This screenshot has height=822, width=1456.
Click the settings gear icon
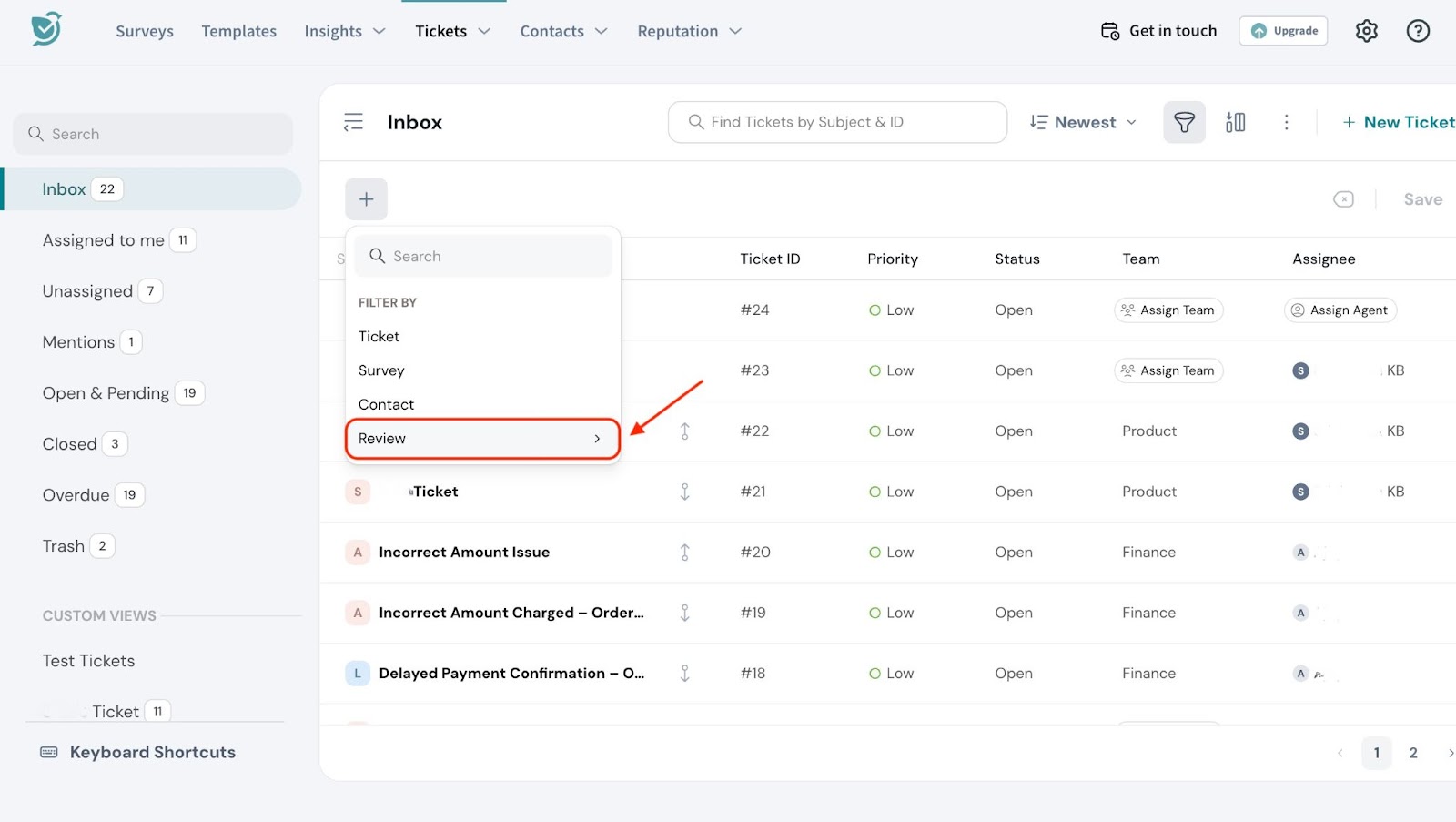1366,31
